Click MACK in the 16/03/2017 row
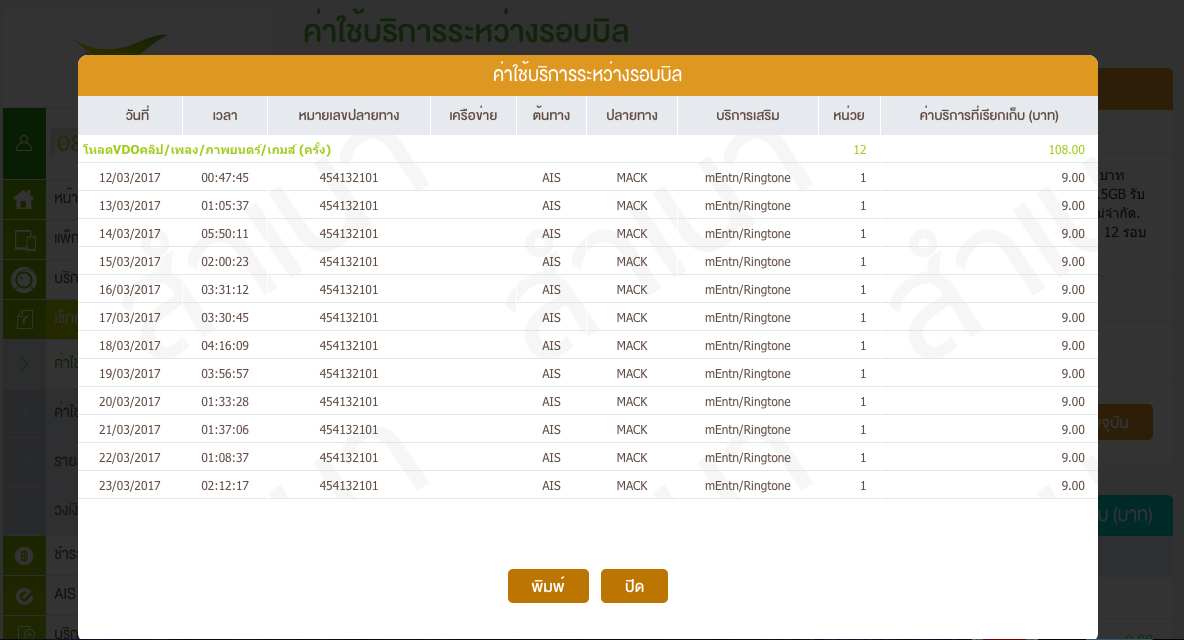1184x640 pixels. click(632, 289)
